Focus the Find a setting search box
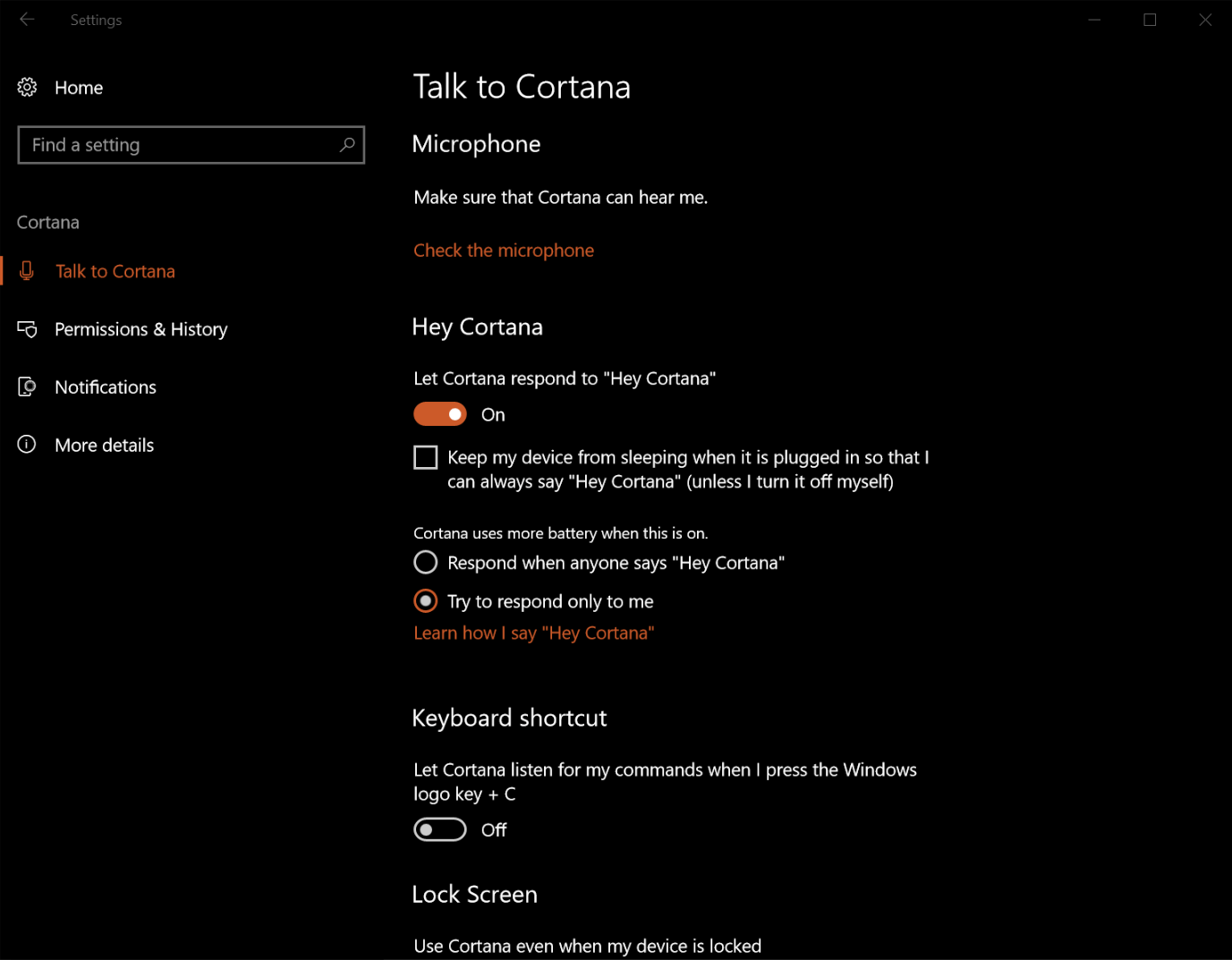The image size is (1232, 960). [191, 145]
